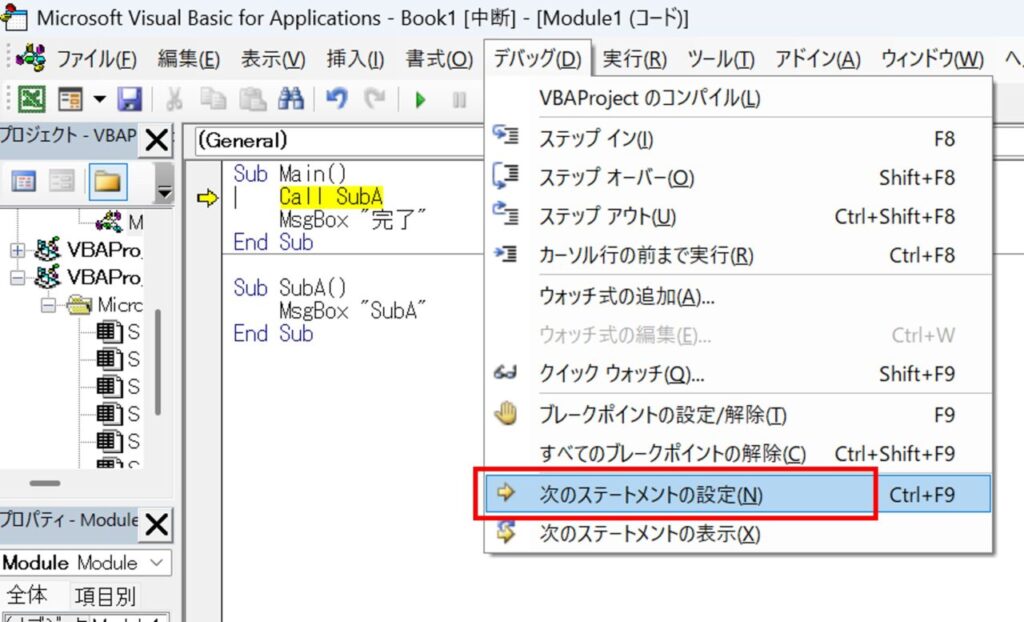Click the VBA app icon in title bar
This screenshot has width=1024, height=622.
pyautogui.click(x=14, y=16)
